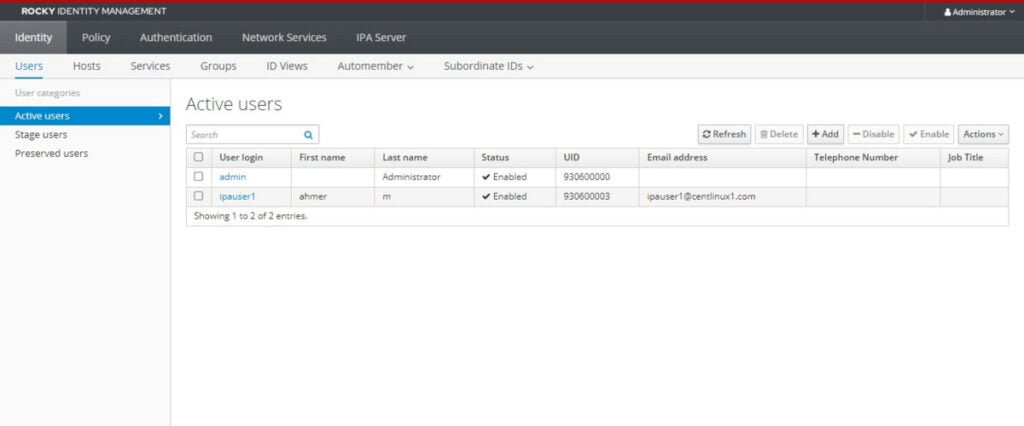Select Stage users in the sidebar
The width and height of the screenshot is (1024, 426).
point(41,135)
